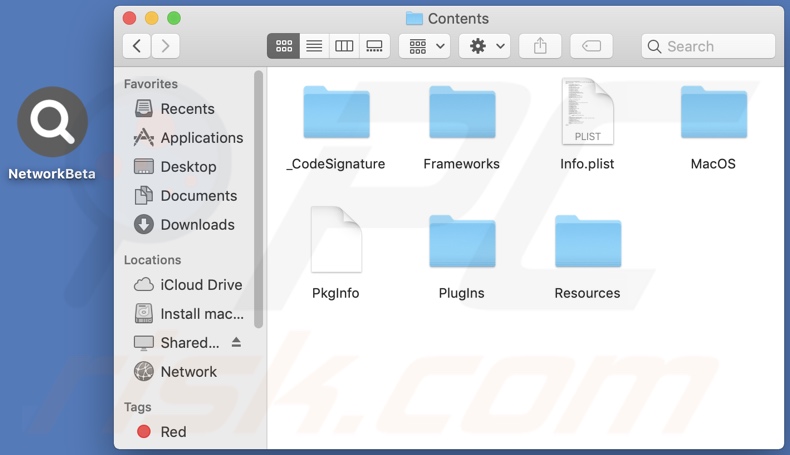Viewport: 790px width, 455px height.
Task: Open the Install mac... volume
Action: pyautogui.click(x=187, y=314)
